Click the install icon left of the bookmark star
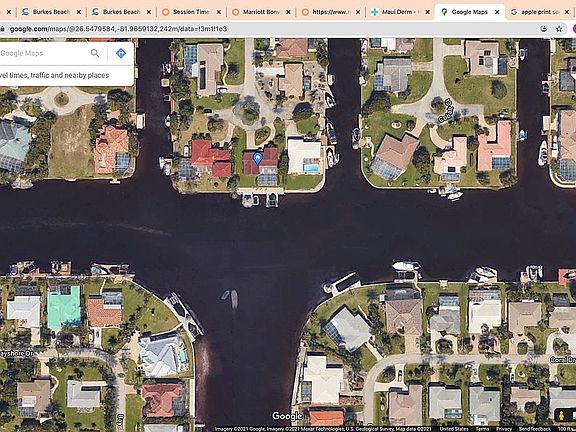The width and height of the screenshot is (576, 432). pyautogui.click(x=543, y=29)
